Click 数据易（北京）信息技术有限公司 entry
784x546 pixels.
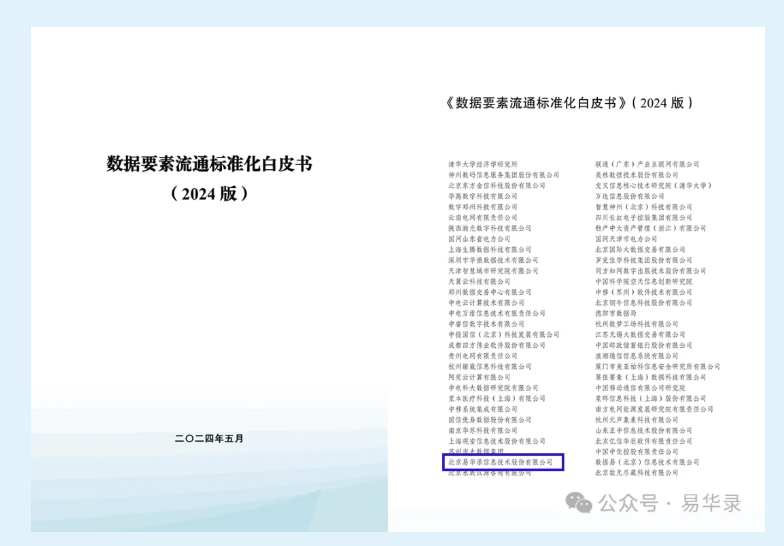(647, 462)
